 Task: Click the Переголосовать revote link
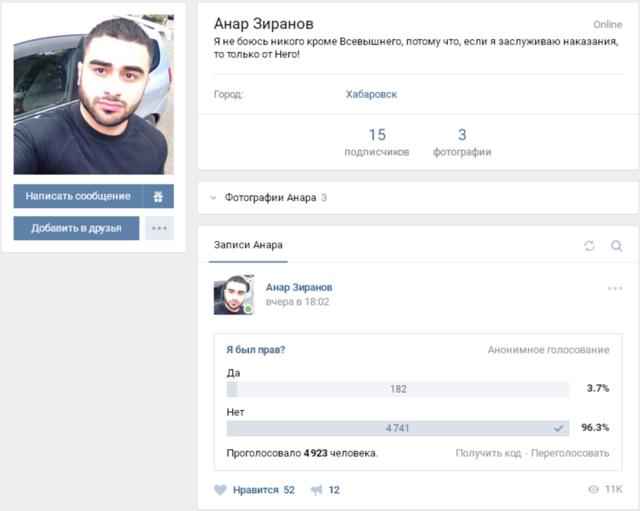[x=570, y=453]
